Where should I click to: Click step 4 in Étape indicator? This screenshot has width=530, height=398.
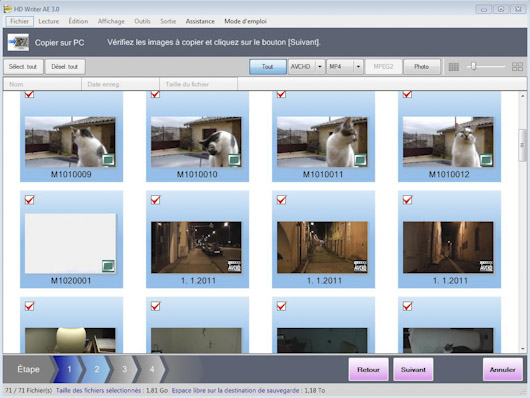pos(152,369)
